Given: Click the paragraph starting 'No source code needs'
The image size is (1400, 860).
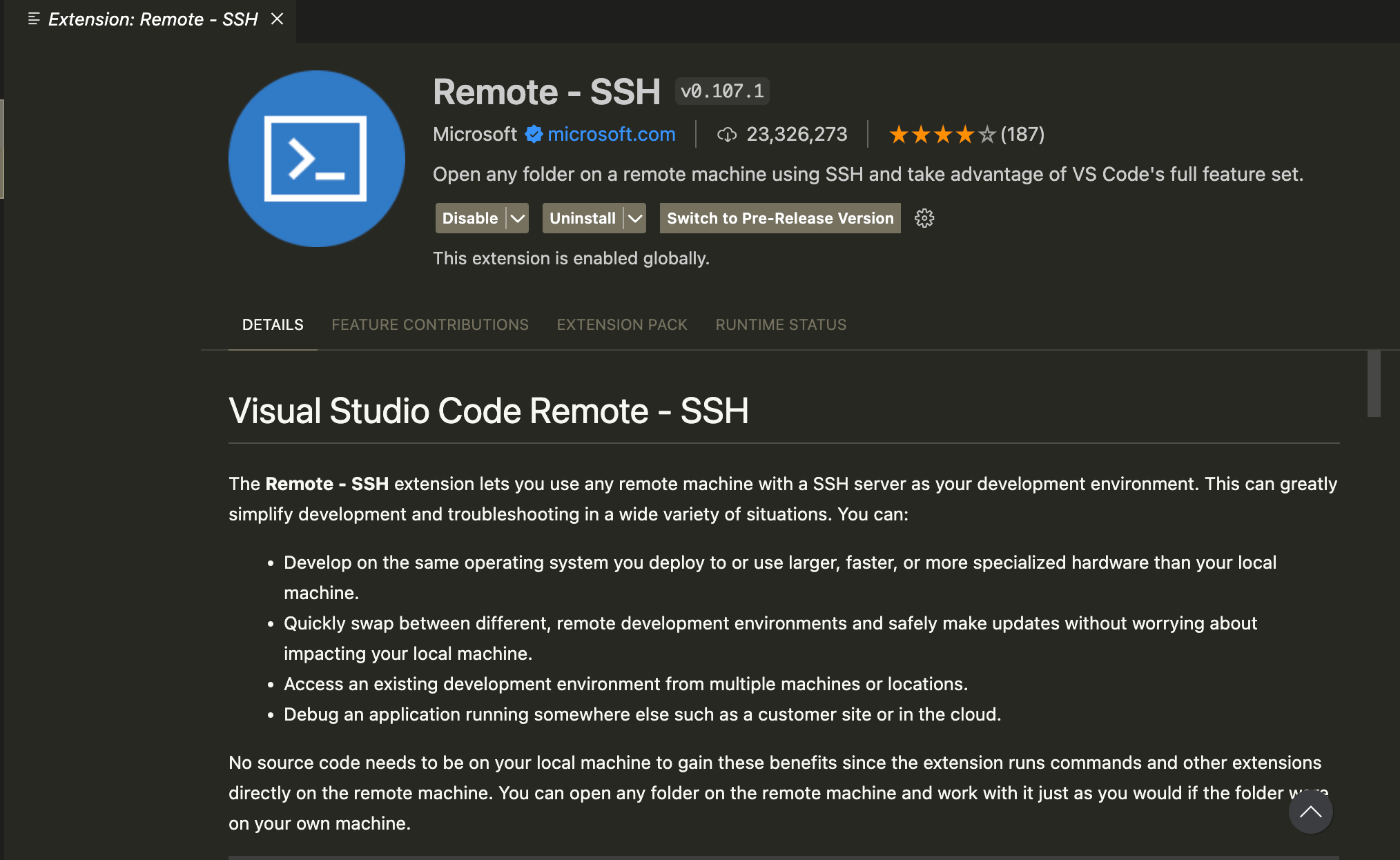Looking at the screenshot, I should [x=779, y=793].
